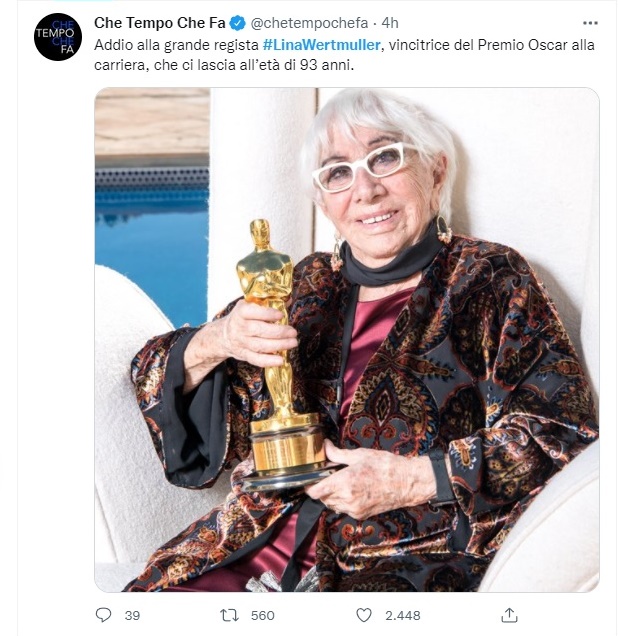Click the golden Oscar statuette in the photo
This screenshot has width=618, height=636.
(x=282, y=353)
